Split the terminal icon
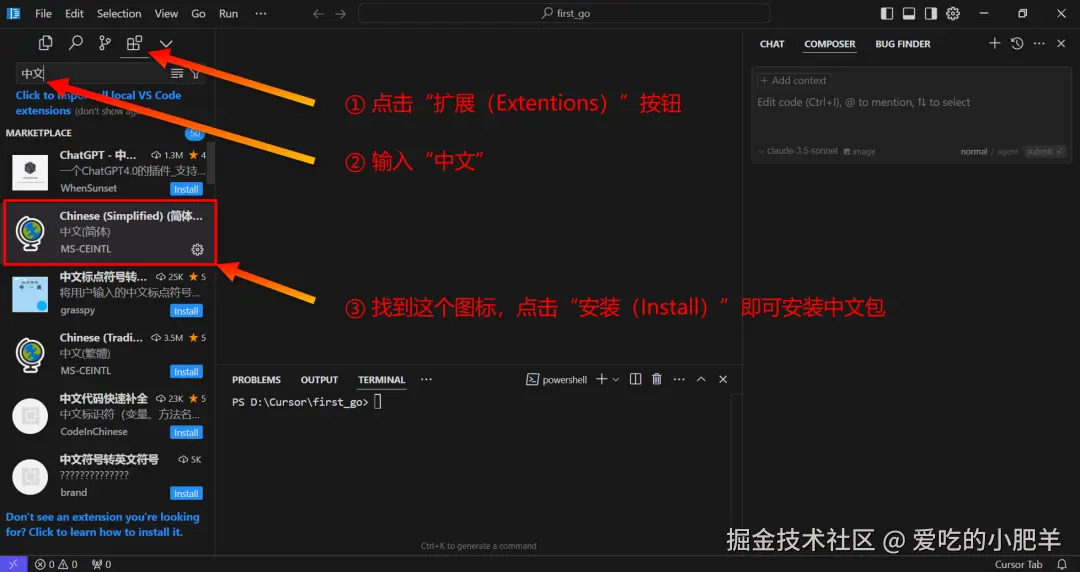 pos(635,379)
